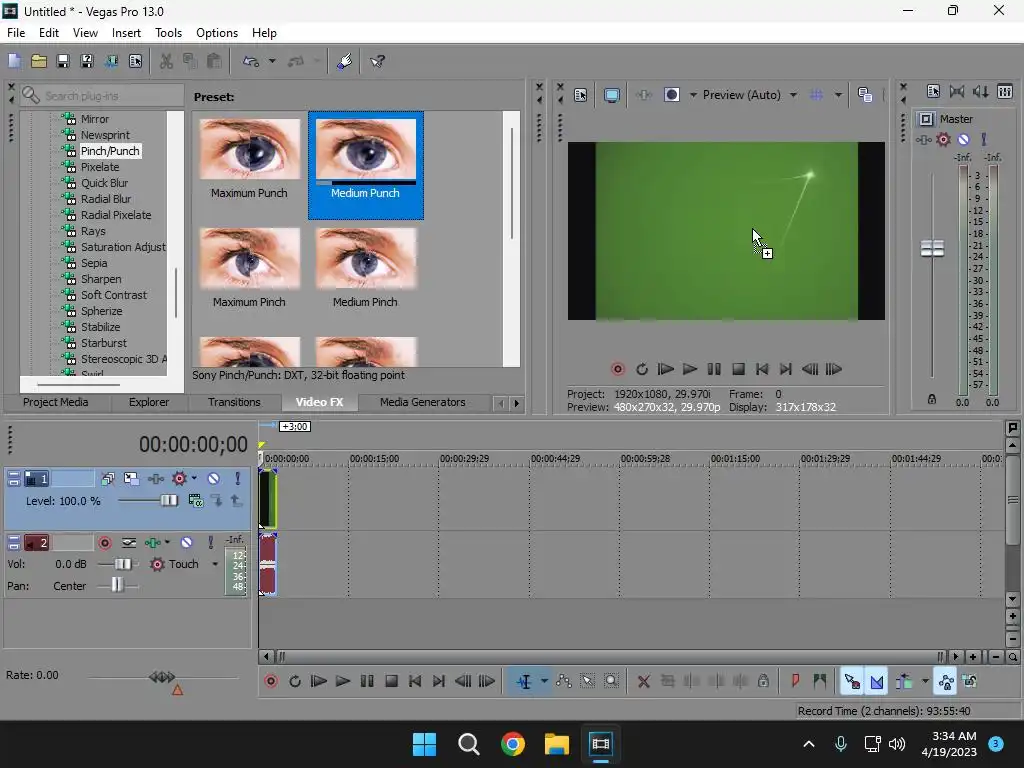Open the Options menu
1024x768 pixels.
point(217,33)
